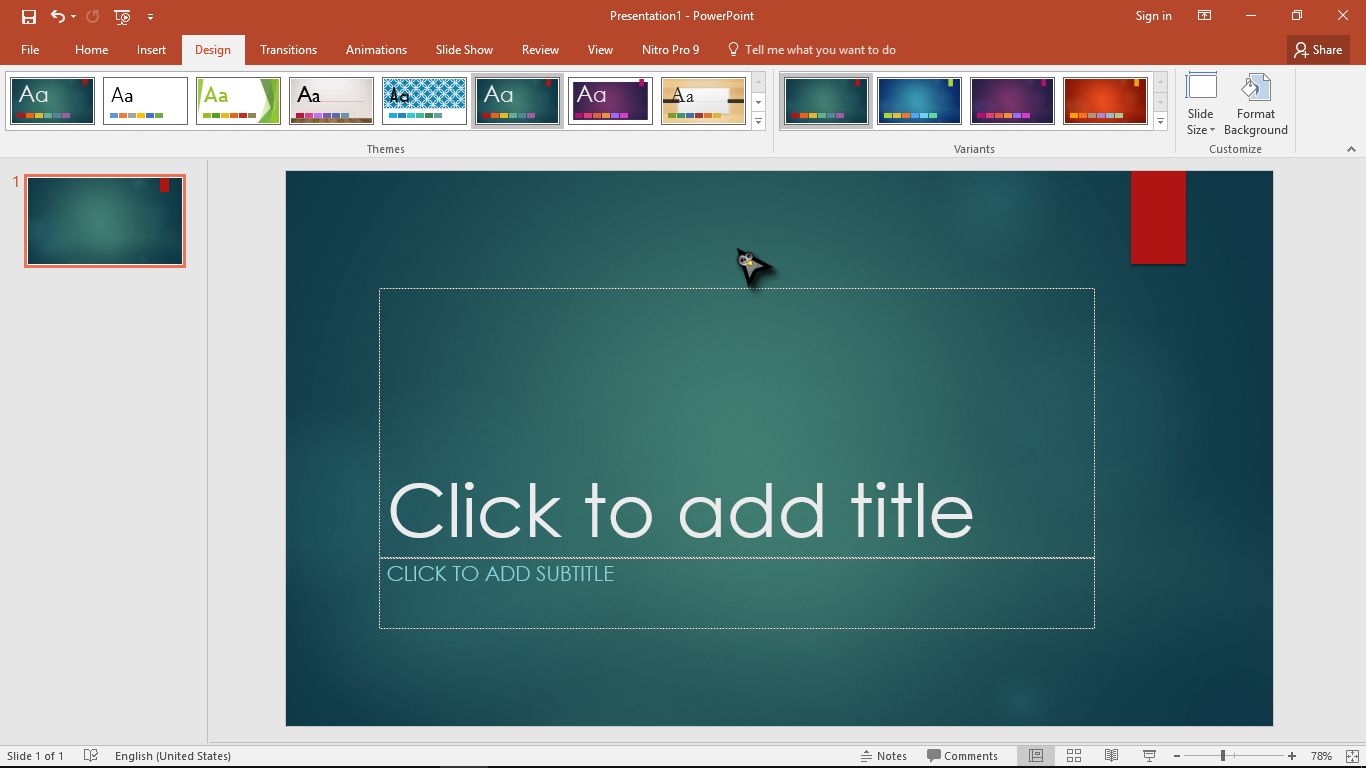The height and width of the screenshot is (768, 1366).
Task: Open Format Background pane
Action: tap(1255, 103)
